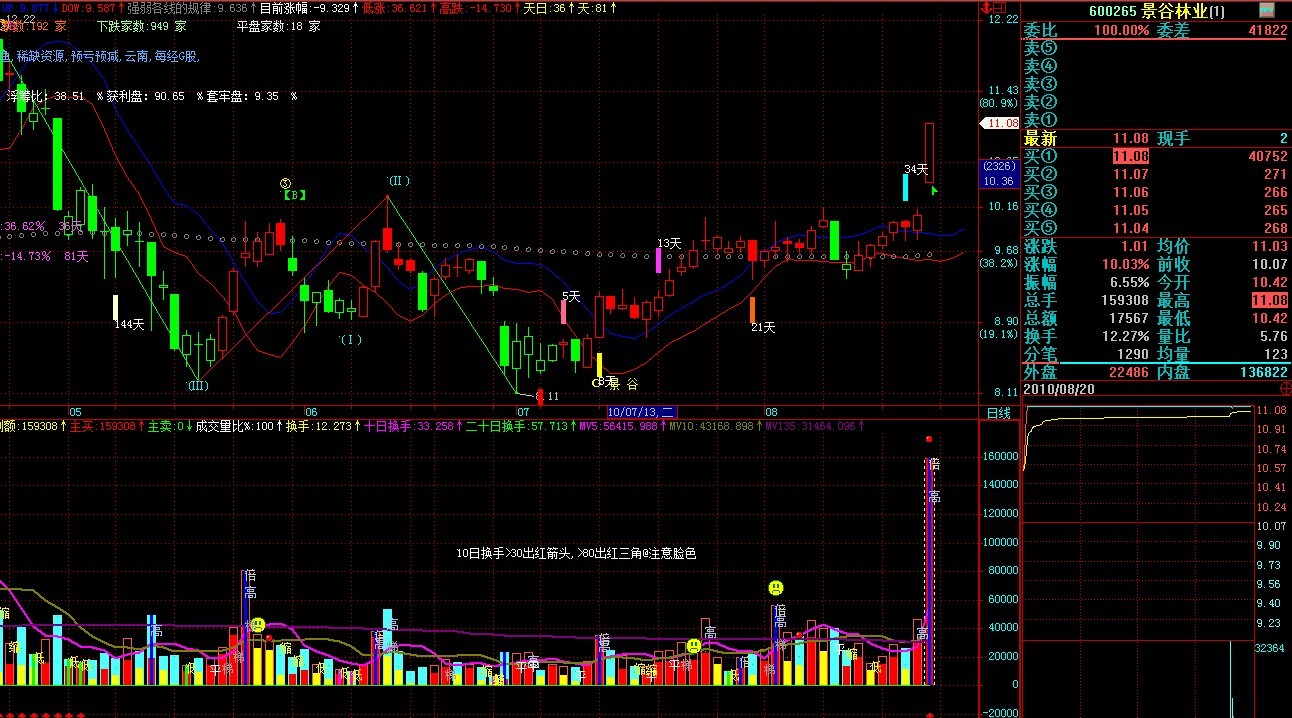Click the red dot above the tallest volume bar

[929, 439]
